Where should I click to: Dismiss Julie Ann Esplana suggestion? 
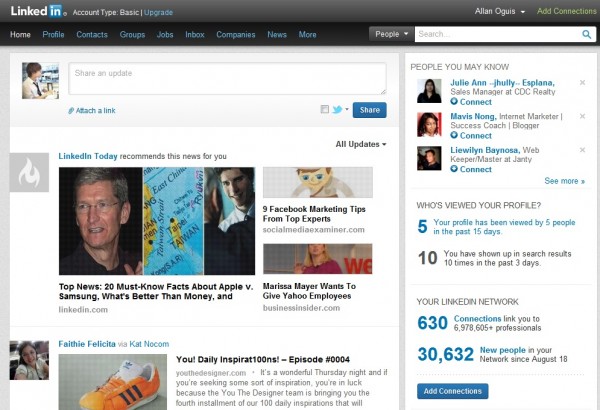582,82
